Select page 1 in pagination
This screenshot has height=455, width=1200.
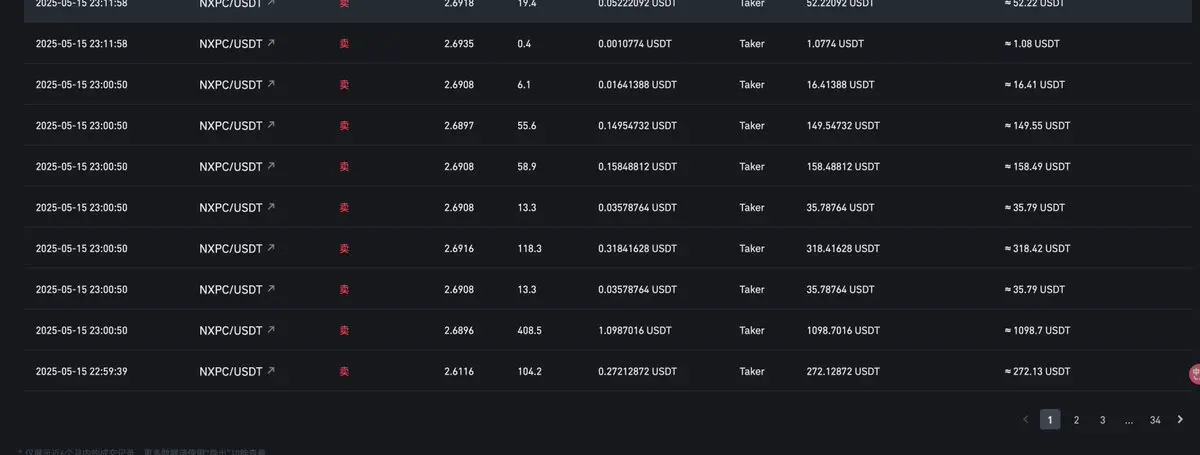(x=1050, y=420)
